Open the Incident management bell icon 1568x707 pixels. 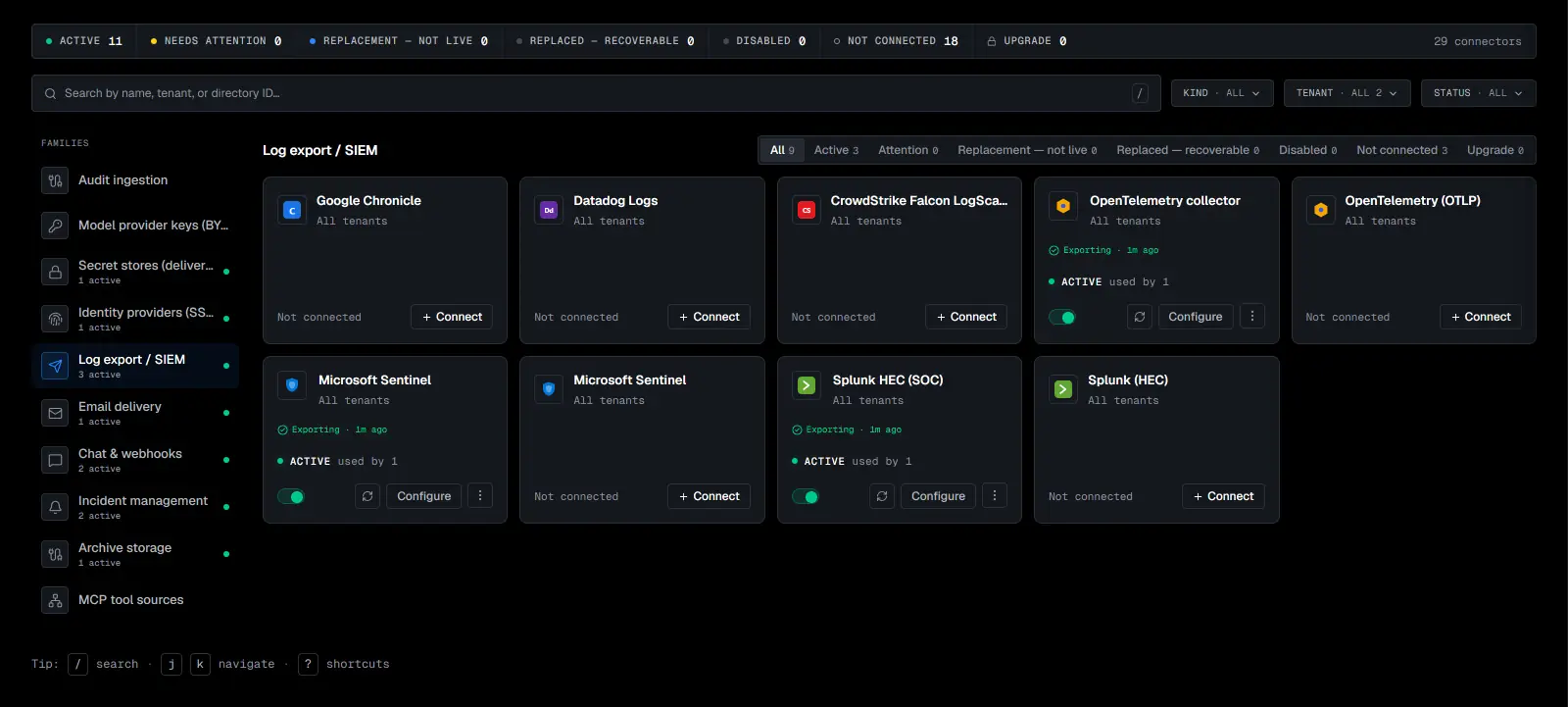(55, 507)
